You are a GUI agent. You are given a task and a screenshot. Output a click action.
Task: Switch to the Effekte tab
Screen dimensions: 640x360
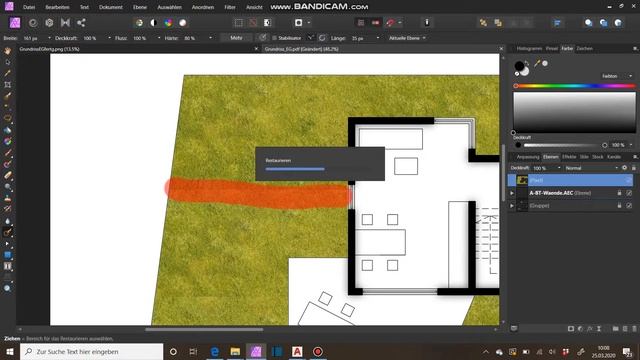(x=569, y=157)
